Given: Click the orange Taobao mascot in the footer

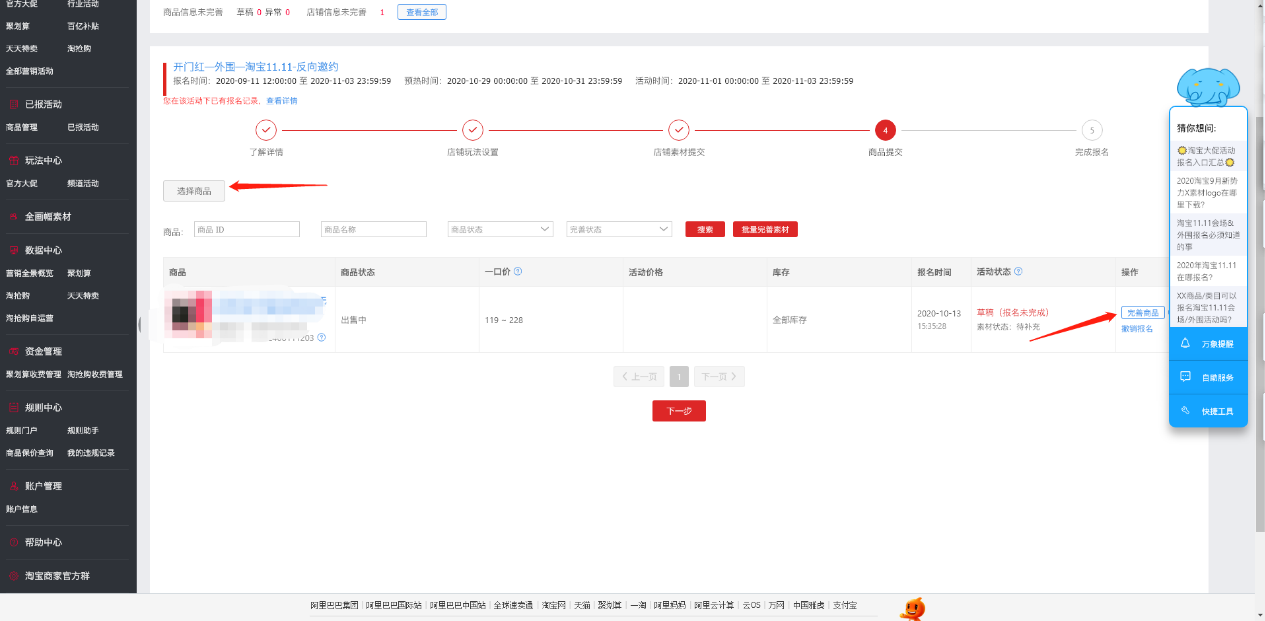Looking at the screenshot, I should click(912, 608).
